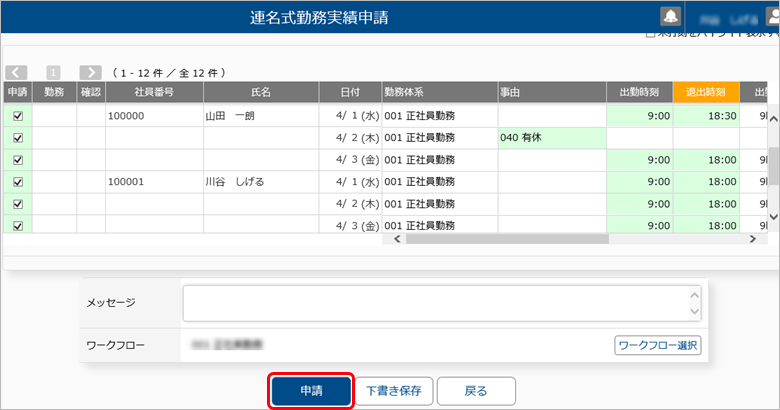
Task: Click the vertical scrollbar thumb of the table
Action: tap(774, 165)
